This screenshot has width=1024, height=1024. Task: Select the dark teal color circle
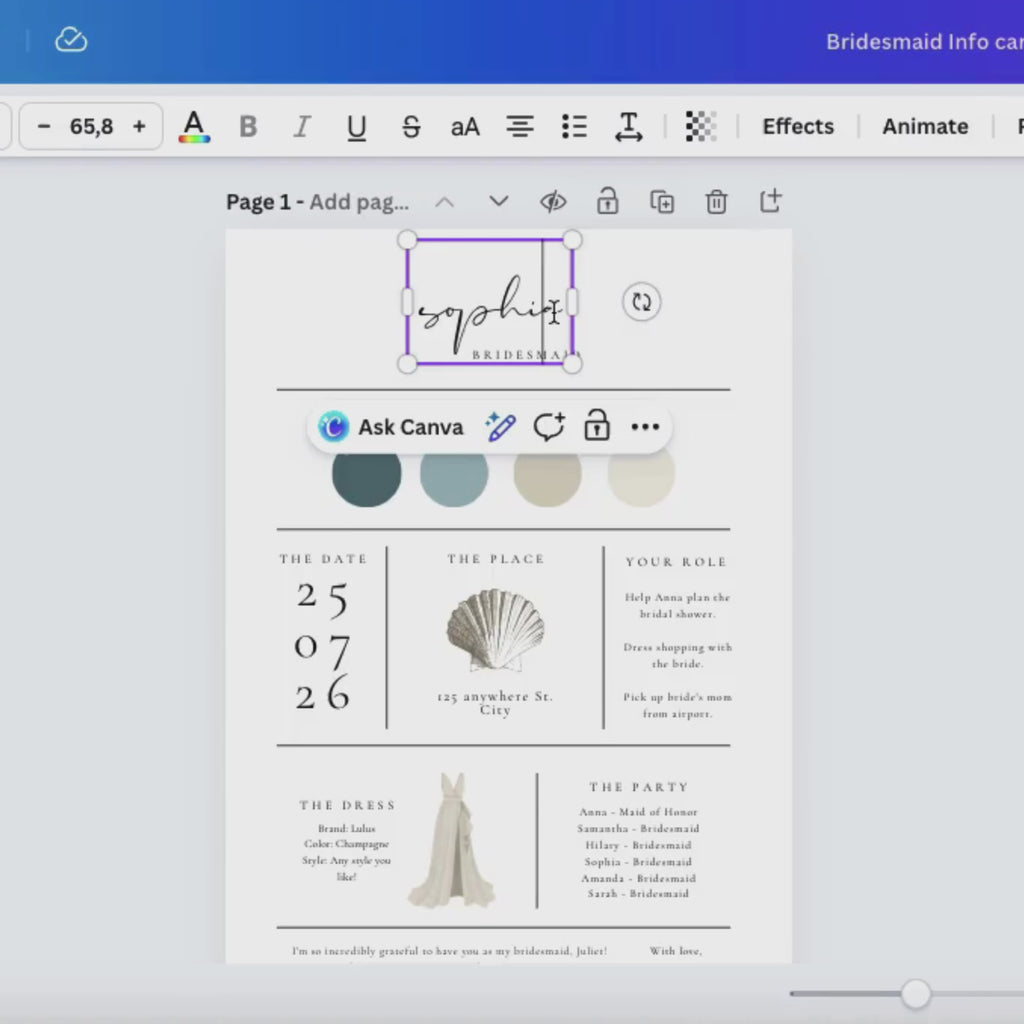366,475
